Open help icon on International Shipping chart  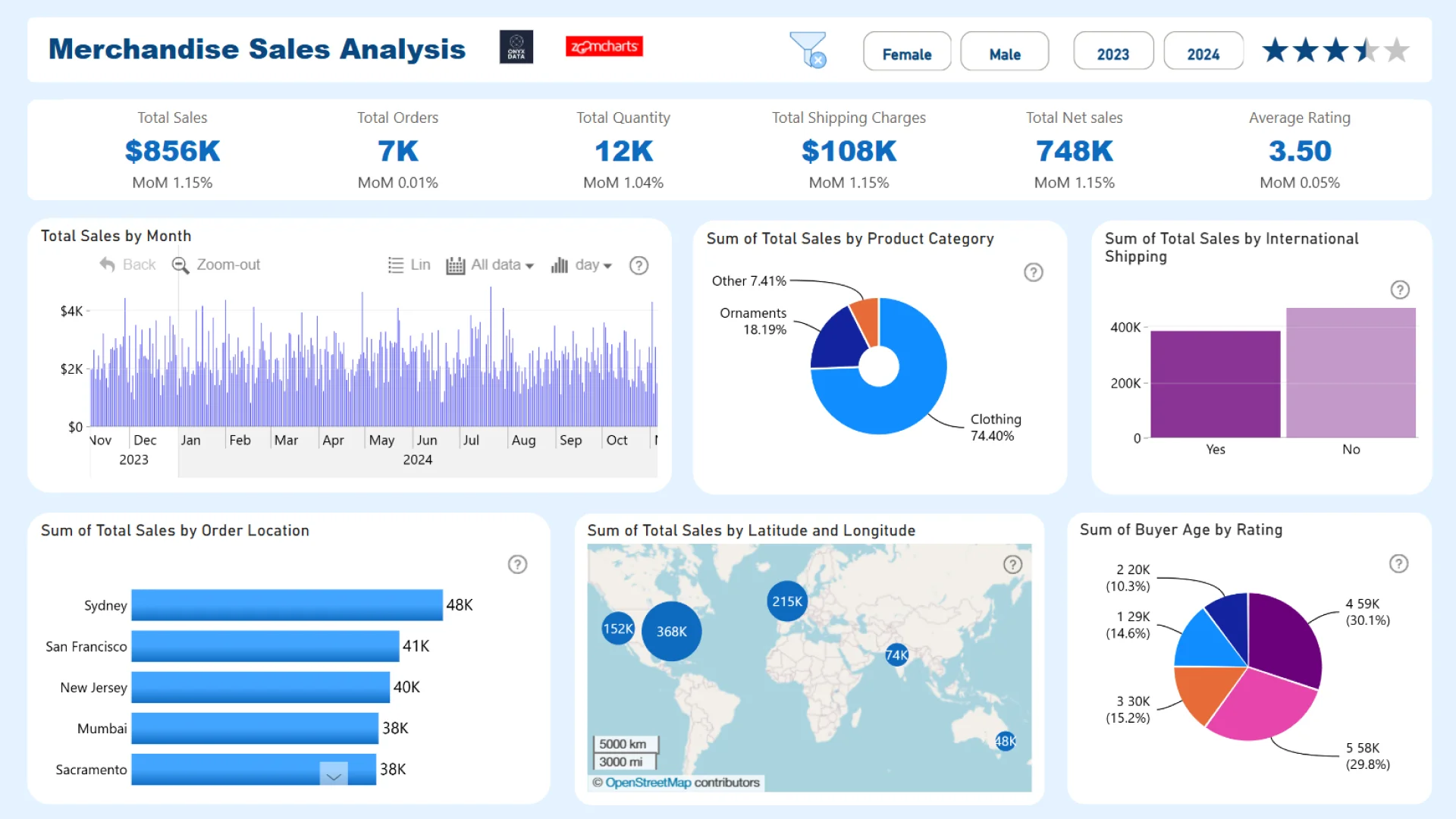[x=1400, y=290]
